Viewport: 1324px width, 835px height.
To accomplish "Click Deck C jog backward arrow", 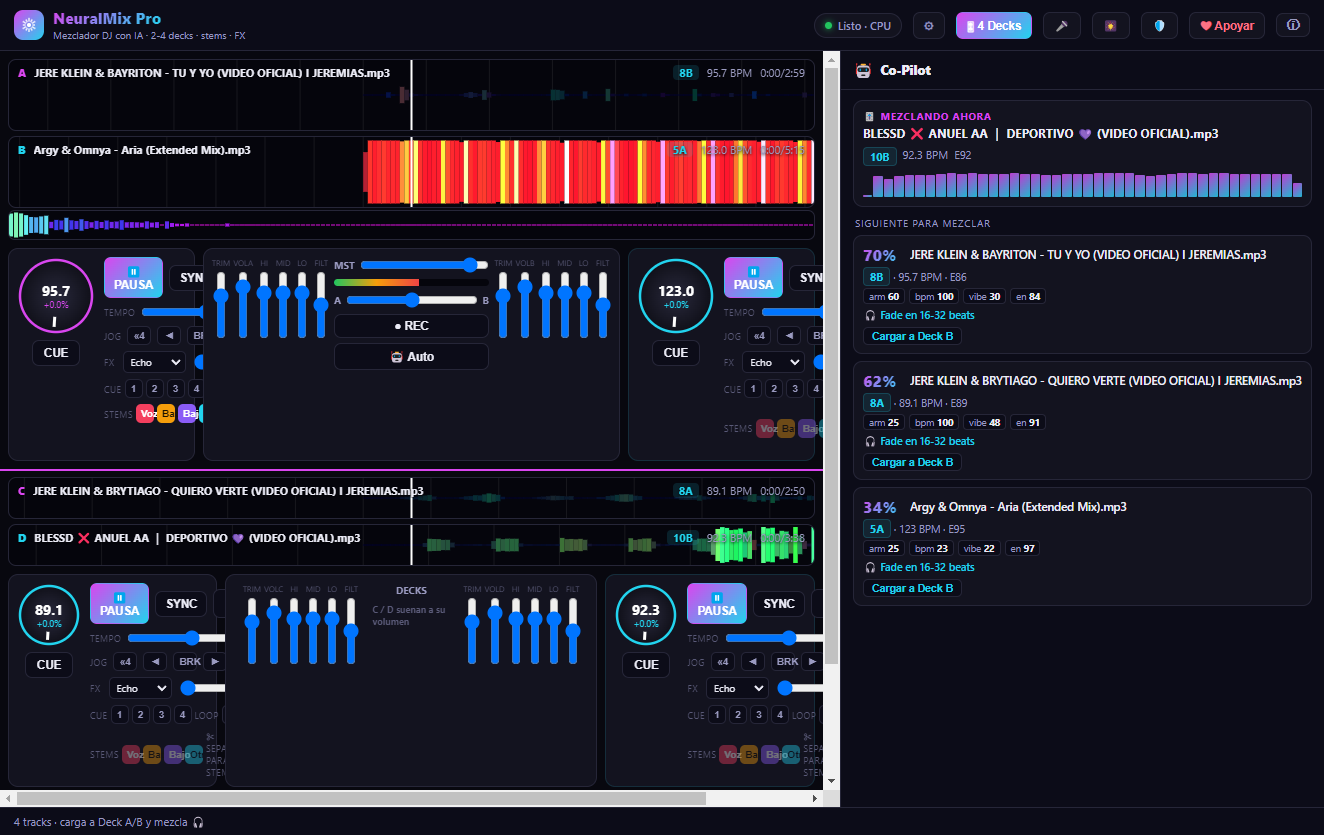I will (155, 662).
